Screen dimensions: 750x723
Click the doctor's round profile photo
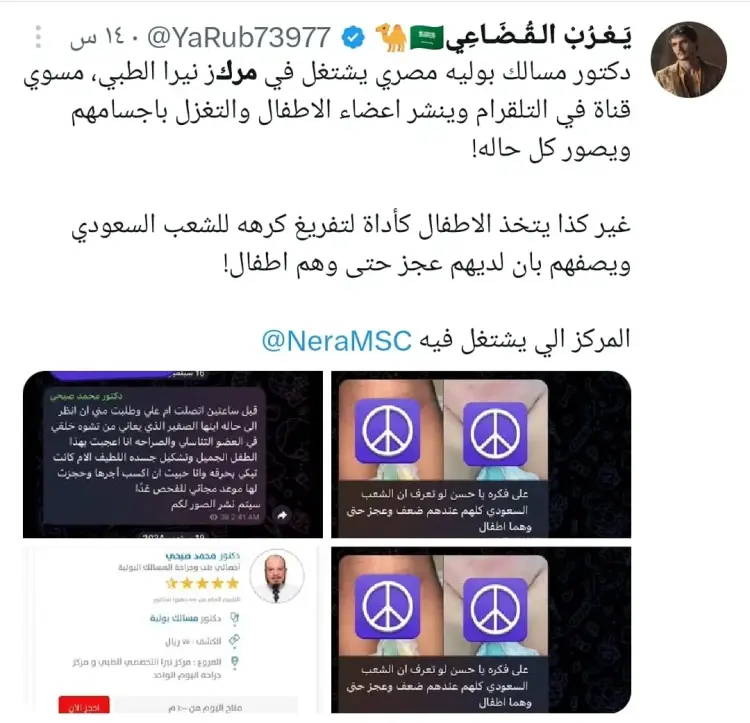277,576
